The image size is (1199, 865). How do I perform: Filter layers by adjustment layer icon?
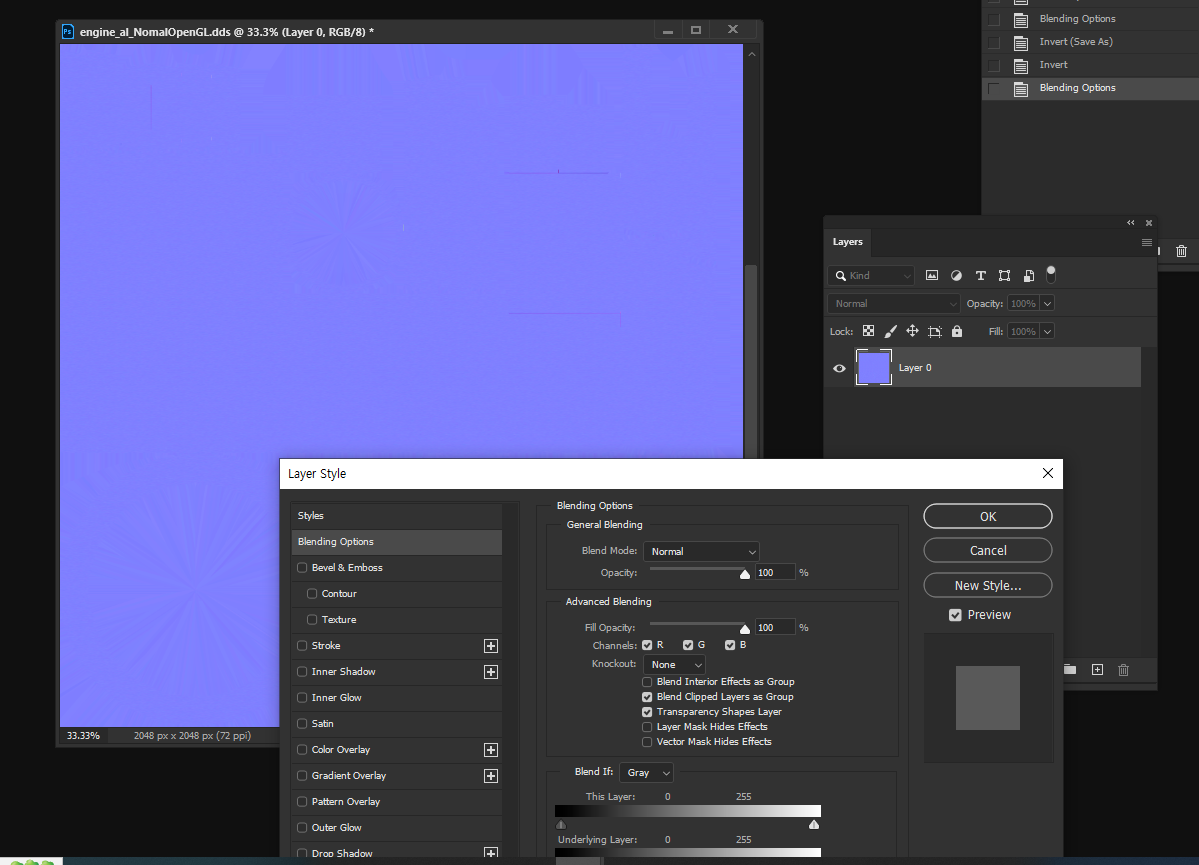tap(956, 275)
